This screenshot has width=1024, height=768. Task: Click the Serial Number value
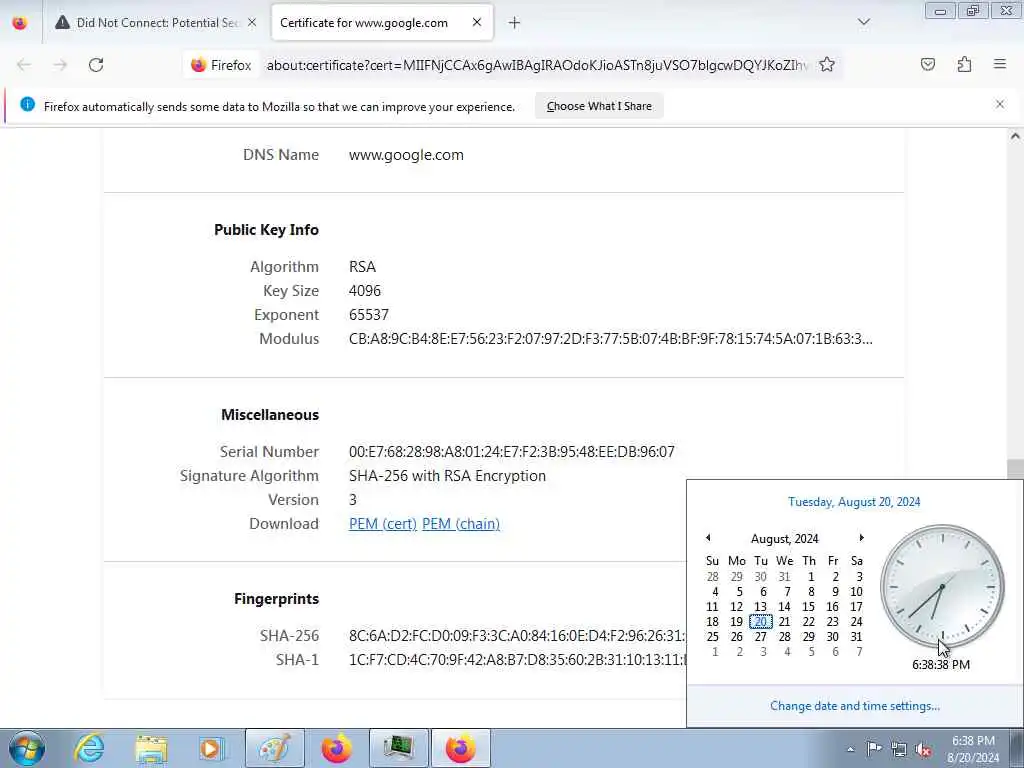[511, 452]
